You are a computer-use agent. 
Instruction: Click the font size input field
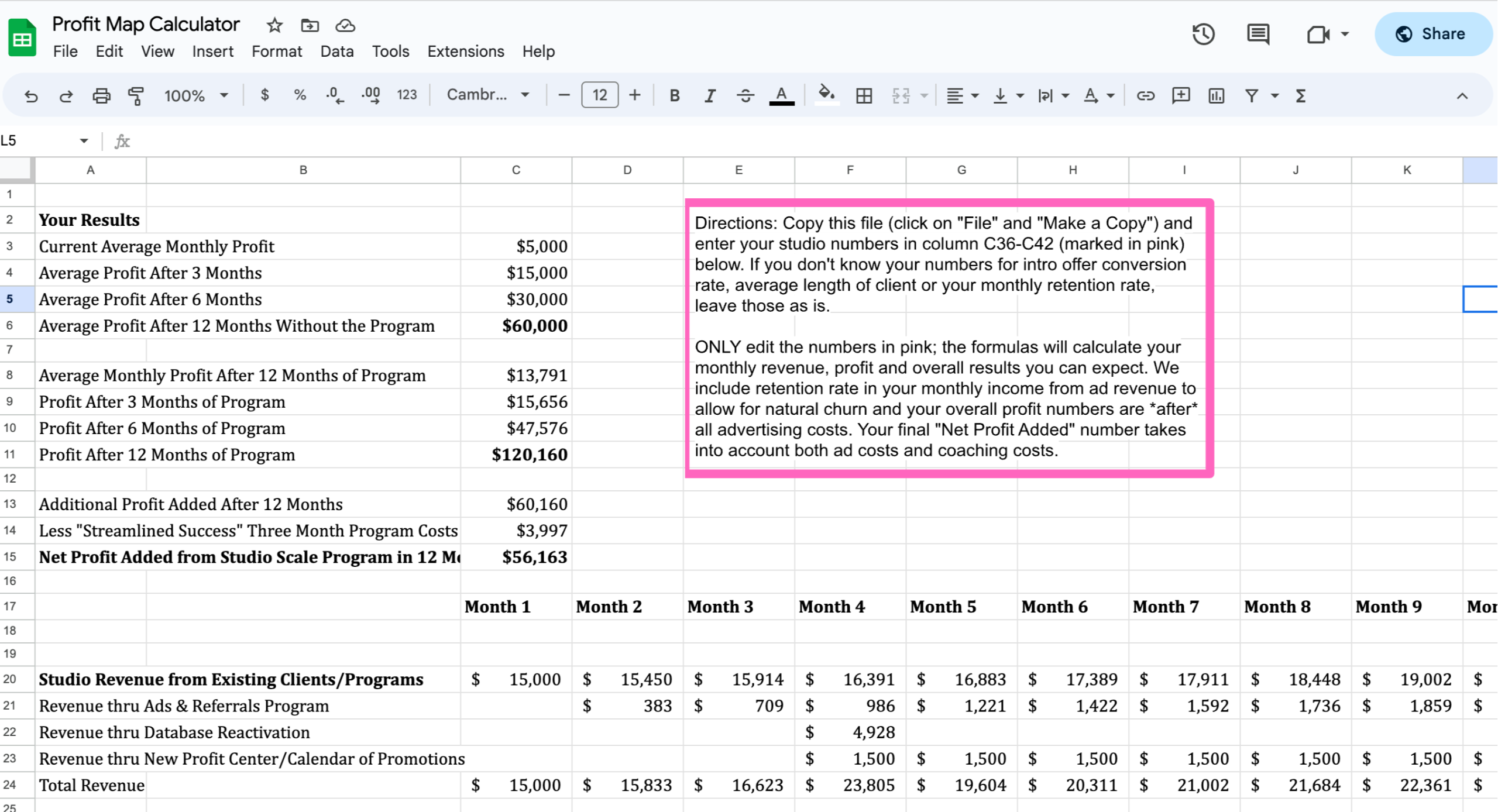pyautogui.click(x=599, y=95)
